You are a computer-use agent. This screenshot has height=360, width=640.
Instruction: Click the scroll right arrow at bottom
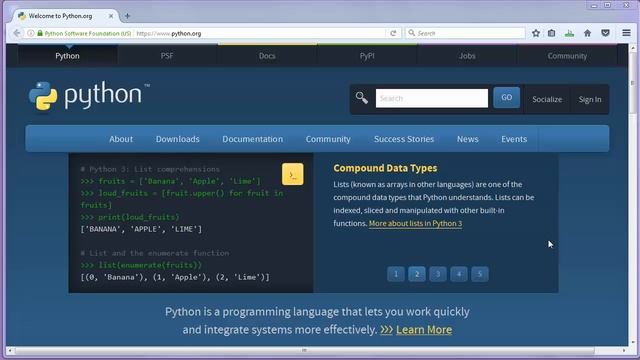coord(624,351)
